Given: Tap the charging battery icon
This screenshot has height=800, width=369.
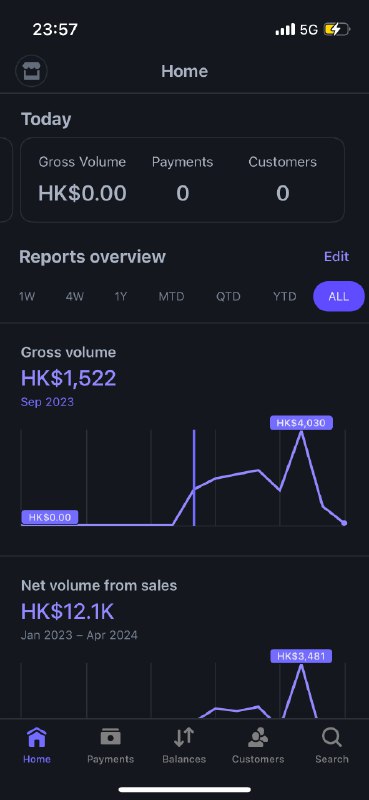Looking at the screenshot, I should click(336, 29).
